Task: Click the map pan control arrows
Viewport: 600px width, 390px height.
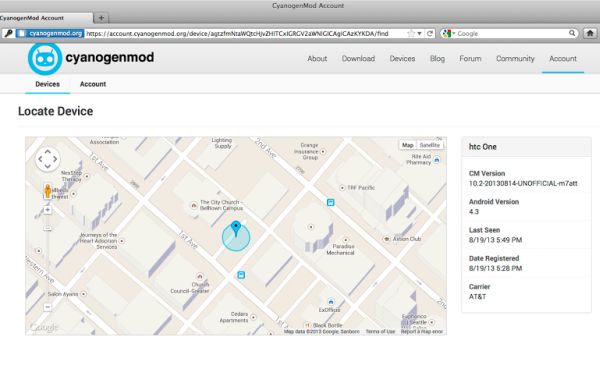Action: point(47,159)
